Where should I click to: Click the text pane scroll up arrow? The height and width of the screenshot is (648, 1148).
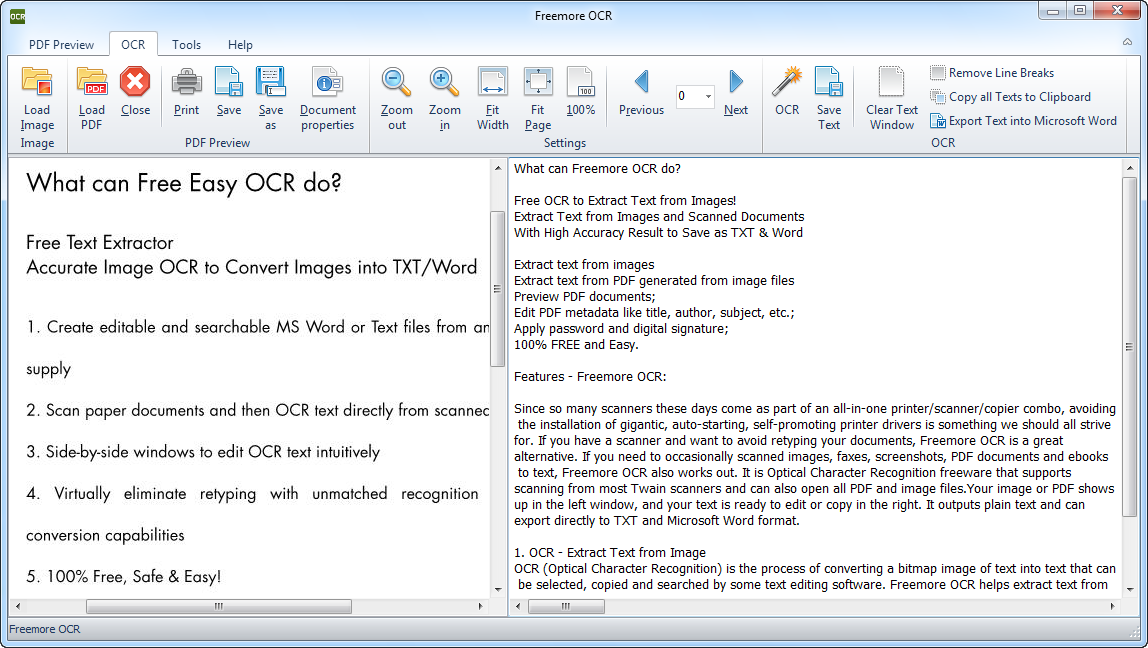[1129, 168]
